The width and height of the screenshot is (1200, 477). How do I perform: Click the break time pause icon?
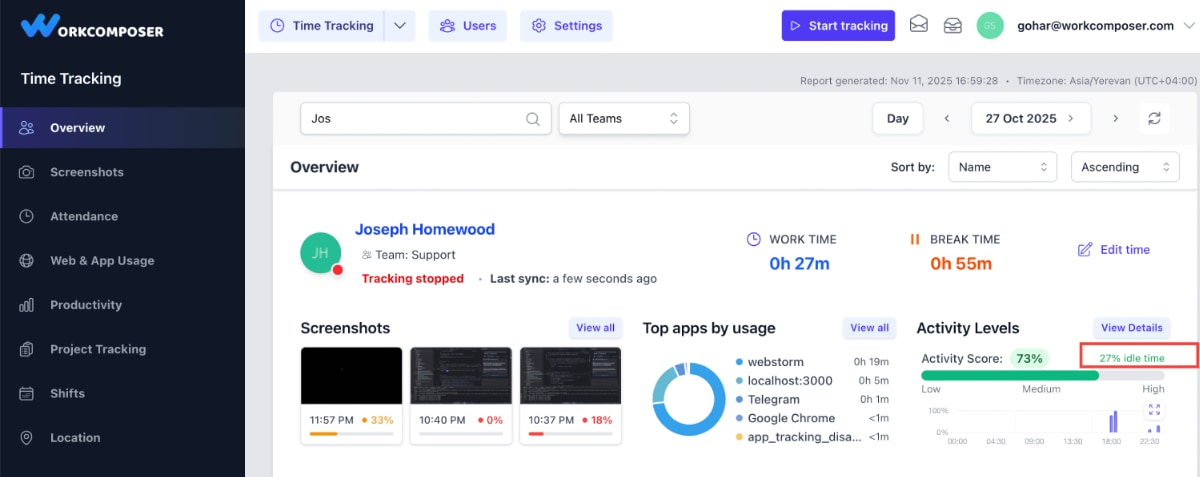pyautogui.click(x=914, y=239)
